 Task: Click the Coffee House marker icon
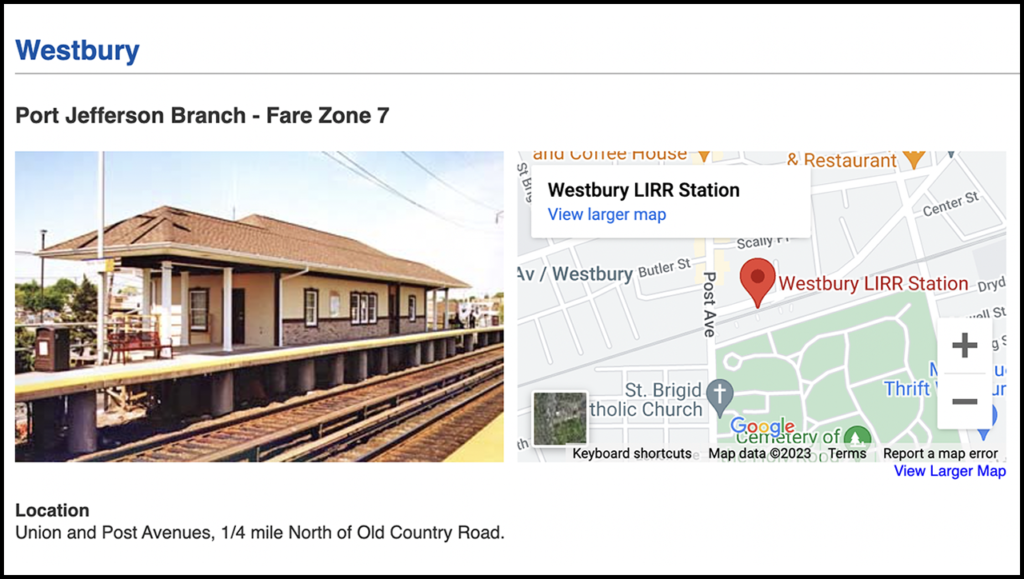[703, 155]
